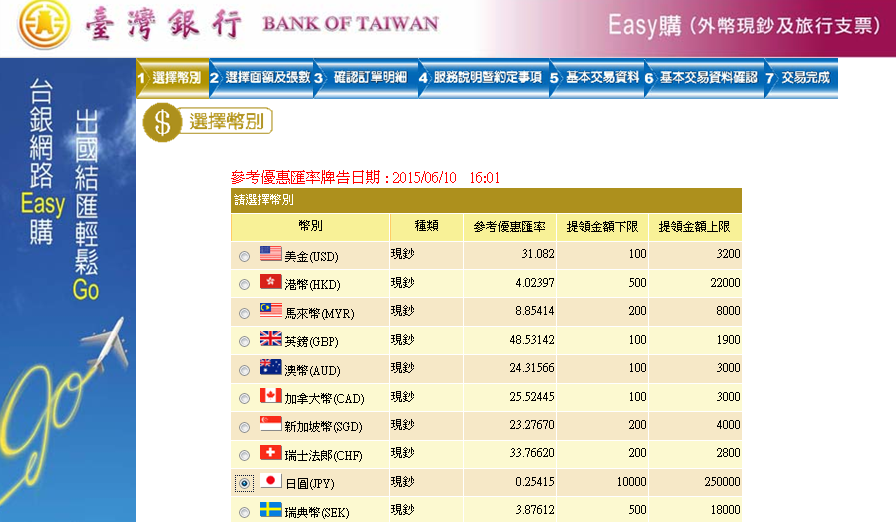Select the 美金(USD) radio button

tap(245, 256)
